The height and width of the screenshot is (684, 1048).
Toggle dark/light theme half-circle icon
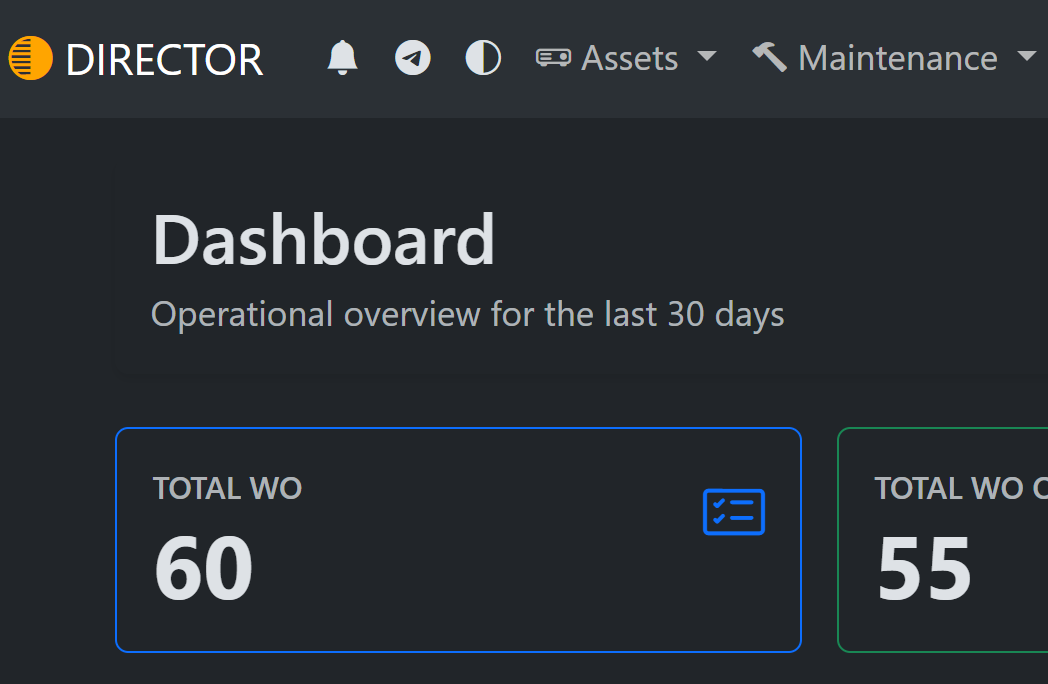click(x=483, y=58)
